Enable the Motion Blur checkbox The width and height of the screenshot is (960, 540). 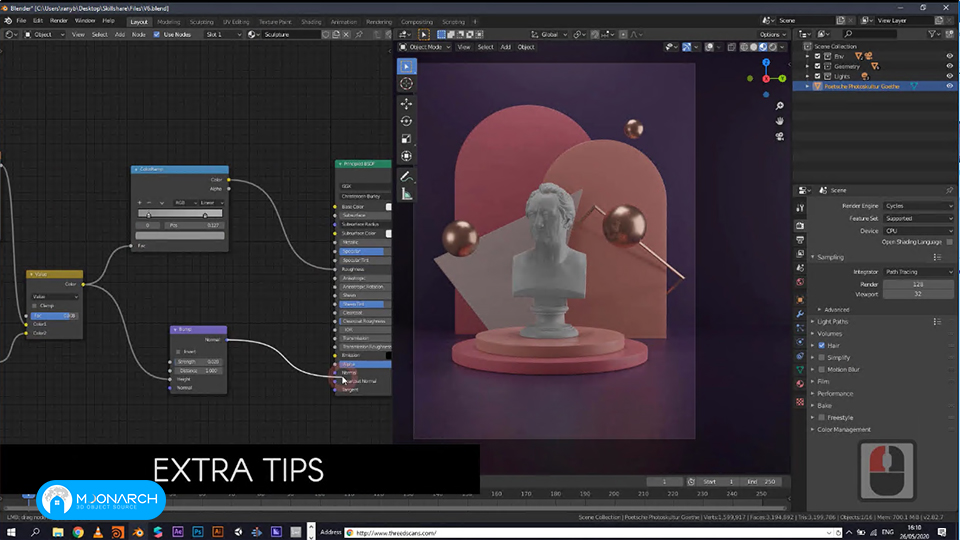point(822,370)
